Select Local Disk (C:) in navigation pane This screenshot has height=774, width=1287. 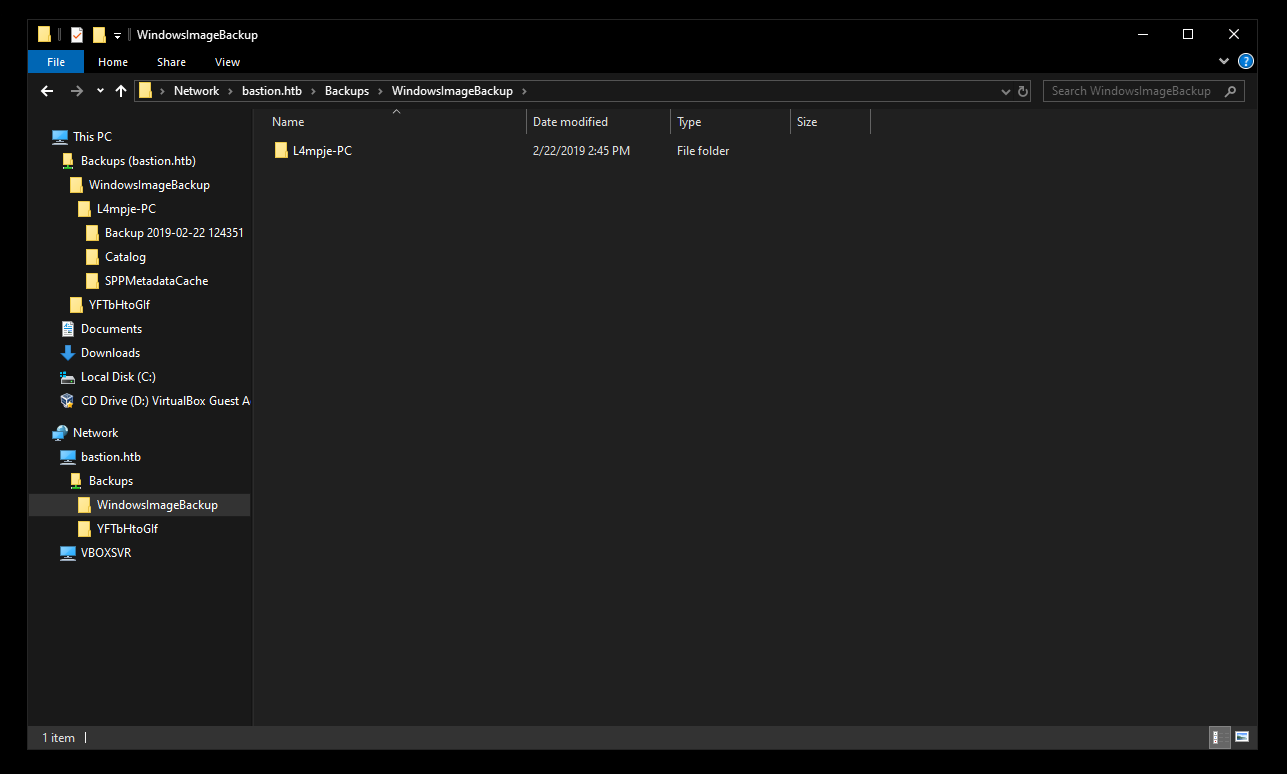click(x=118, y=377)
